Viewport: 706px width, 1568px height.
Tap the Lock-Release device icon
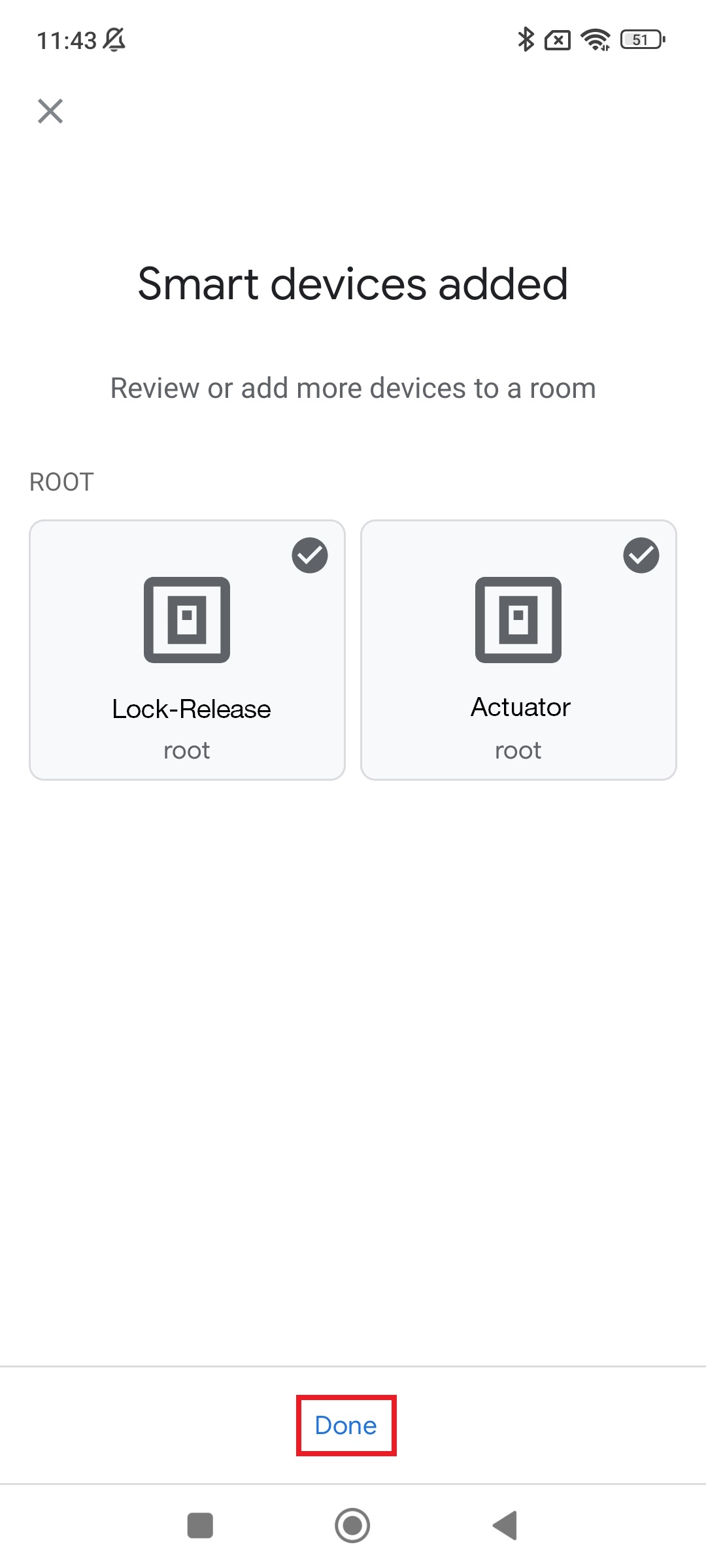click(x=187, y=620)
